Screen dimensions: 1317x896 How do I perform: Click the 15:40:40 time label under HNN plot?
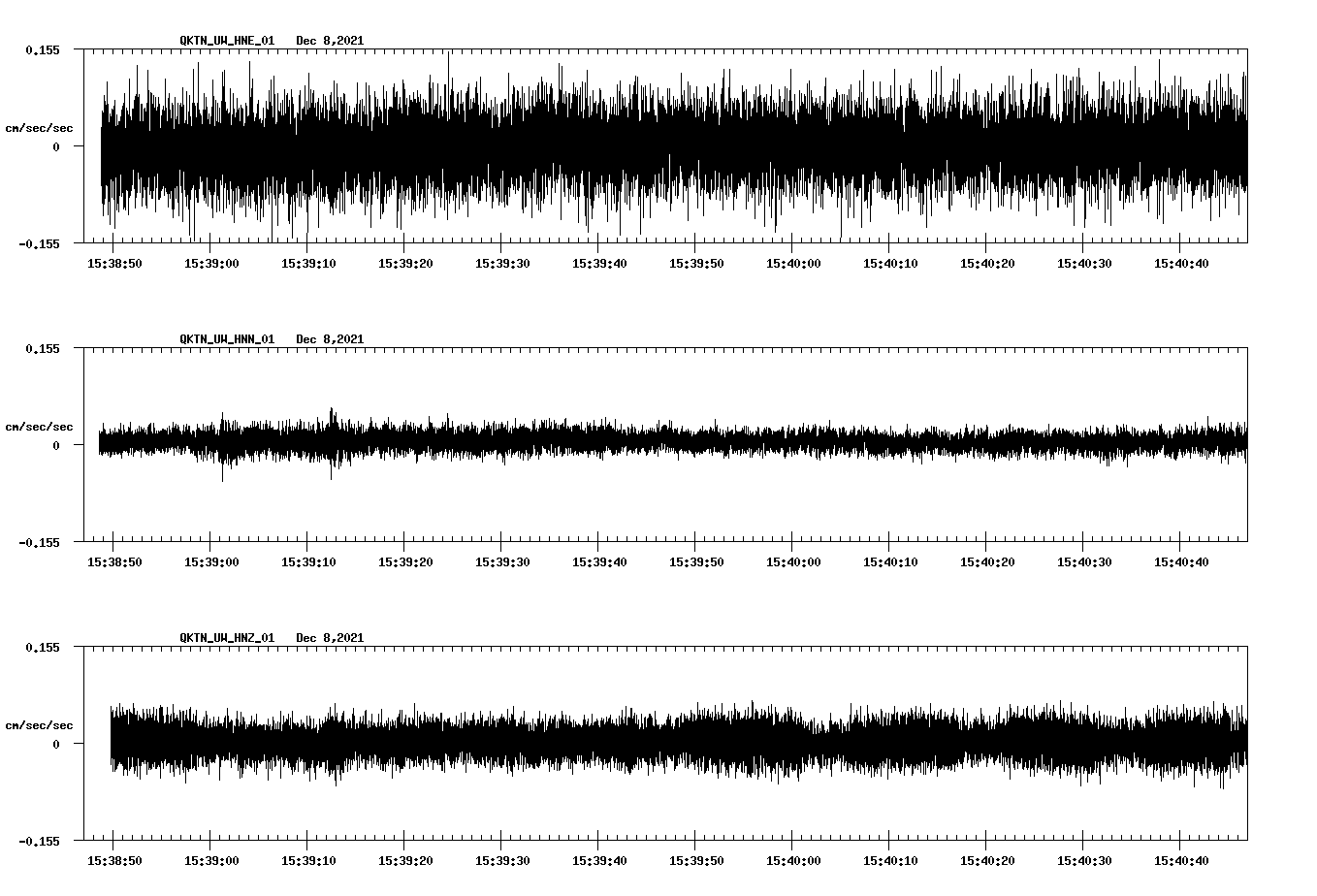1181,562
